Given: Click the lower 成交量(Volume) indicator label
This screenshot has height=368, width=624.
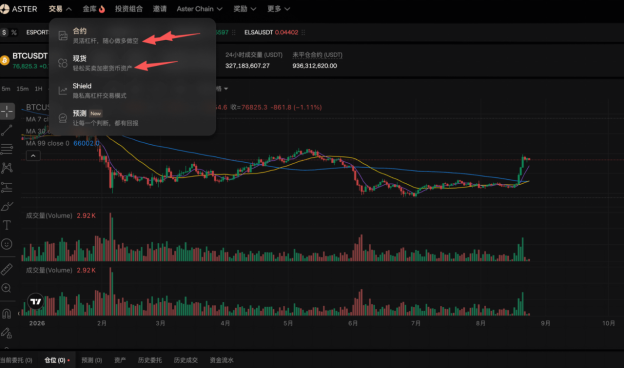Looking at the screenshot, I should coord(49,271).
